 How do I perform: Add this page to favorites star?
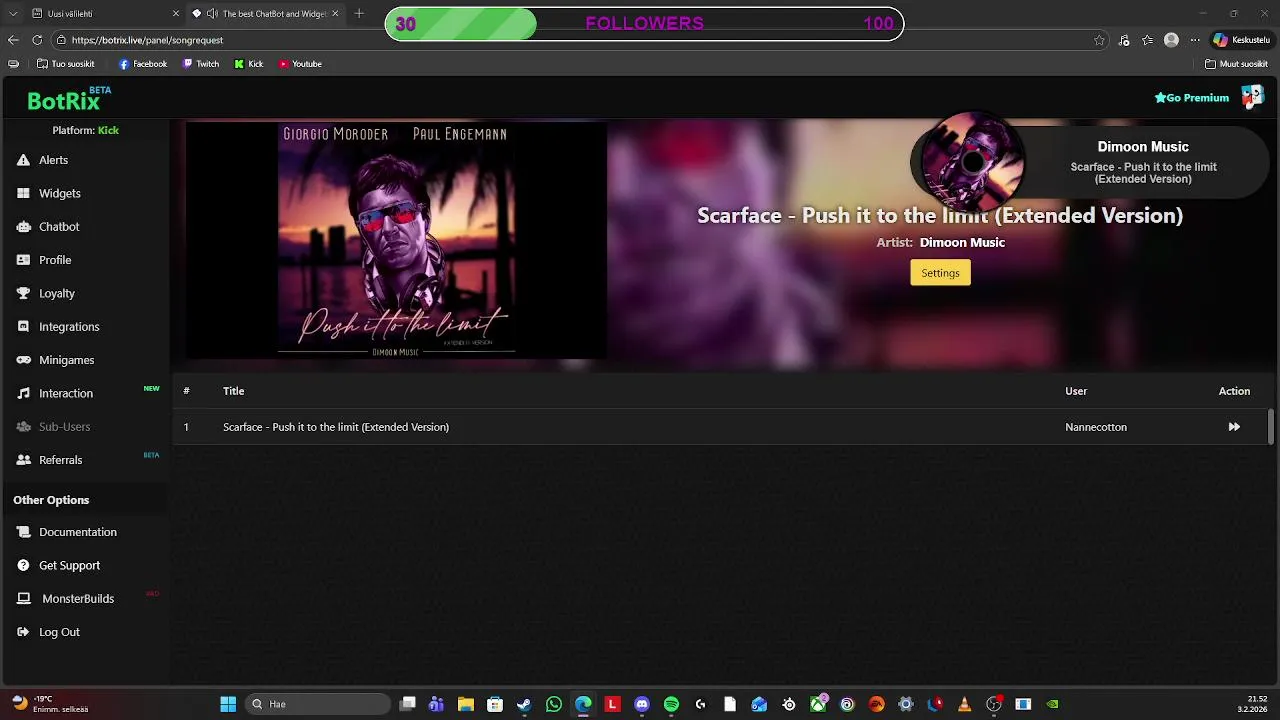tap(1099, 40)
